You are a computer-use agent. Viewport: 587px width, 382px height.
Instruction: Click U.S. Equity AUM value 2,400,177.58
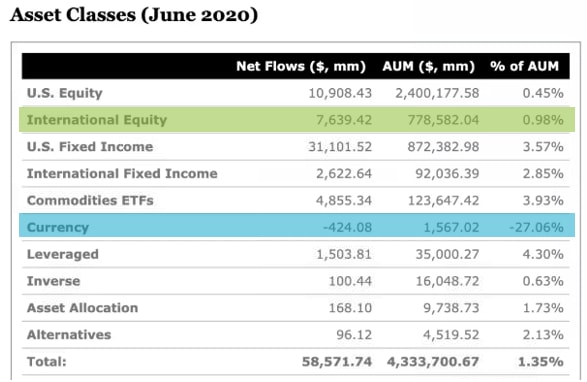click(437, 93)
